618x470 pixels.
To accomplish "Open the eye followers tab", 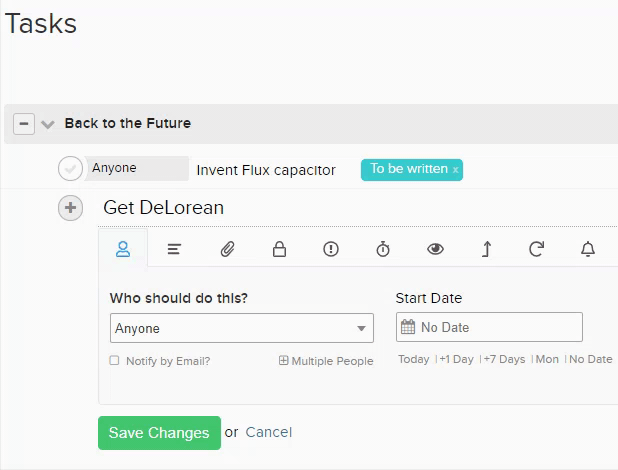I will (x=436, y=249).
